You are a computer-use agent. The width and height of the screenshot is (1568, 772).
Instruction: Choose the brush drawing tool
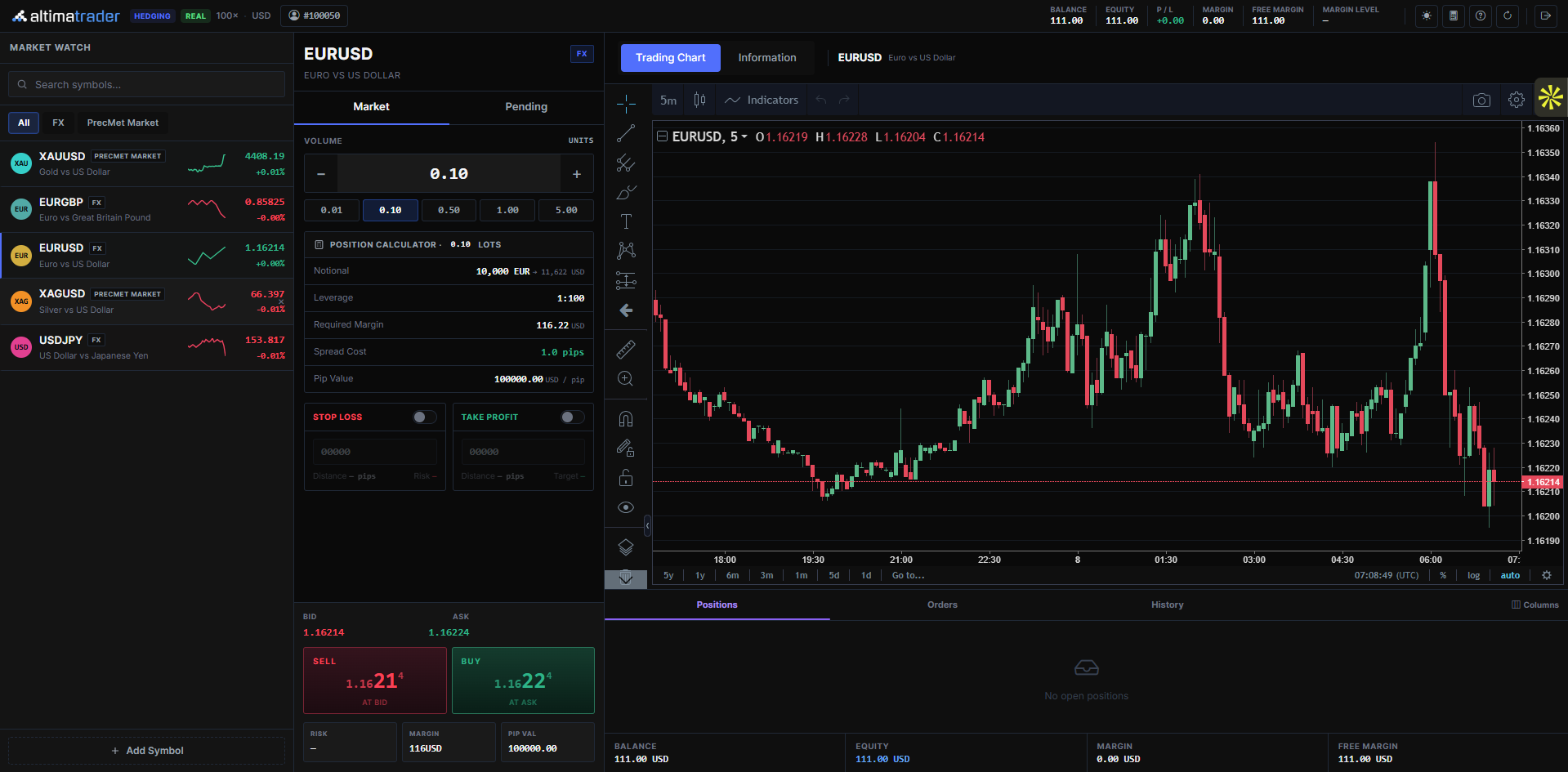626,193
